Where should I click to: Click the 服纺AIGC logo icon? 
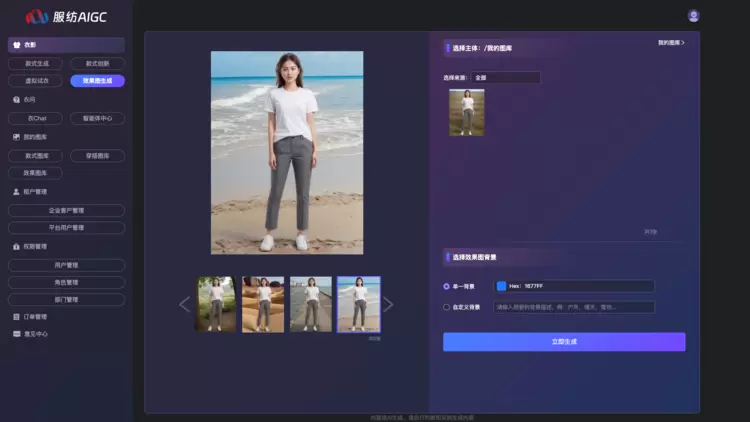tap(37, 16)
